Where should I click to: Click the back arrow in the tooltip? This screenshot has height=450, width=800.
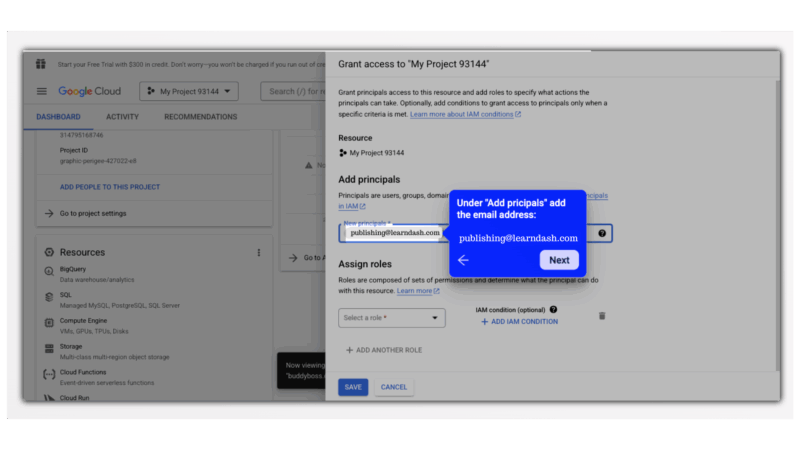coord(463,260)
